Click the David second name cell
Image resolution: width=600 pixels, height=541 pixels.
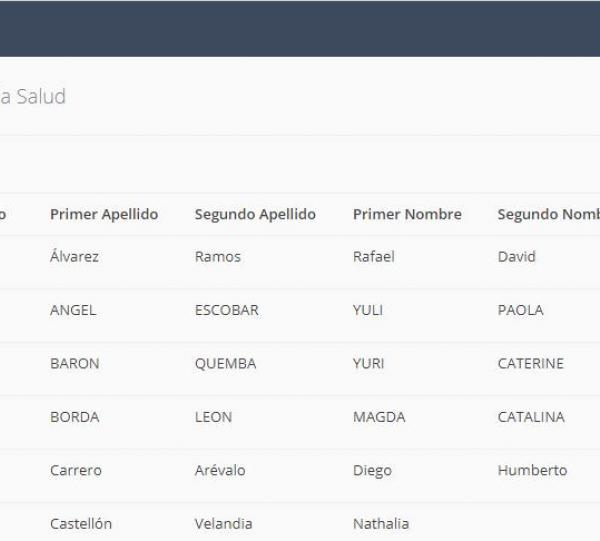pyautogui.click(x=516, y=257)
